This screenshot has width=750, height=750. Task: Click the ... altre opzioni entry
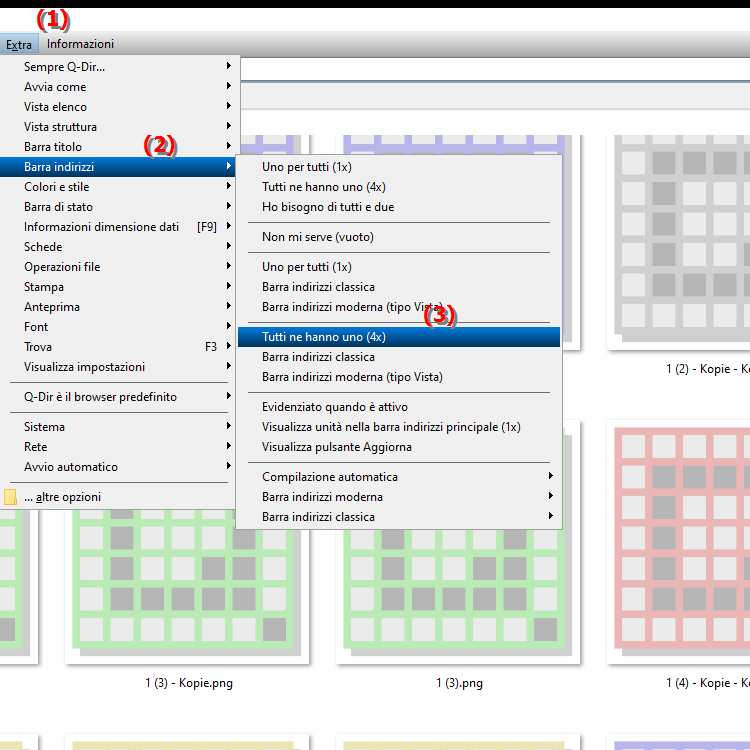coord(118,497)
